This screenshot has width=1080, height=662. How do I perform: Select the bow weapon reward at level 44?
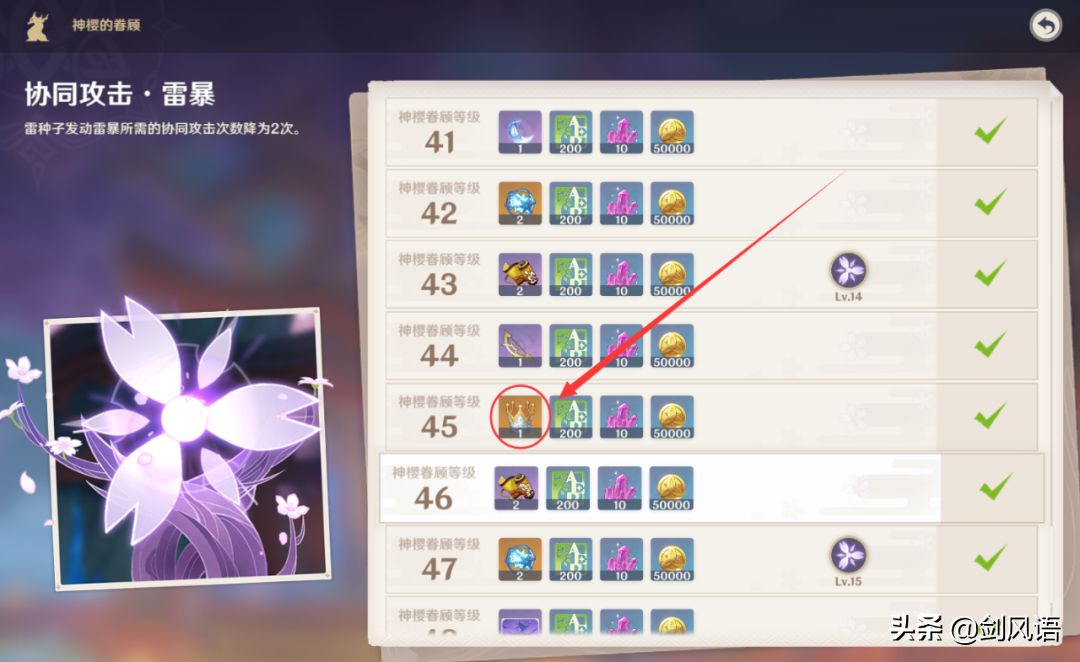pyautogui.click(x=520, y=346)
